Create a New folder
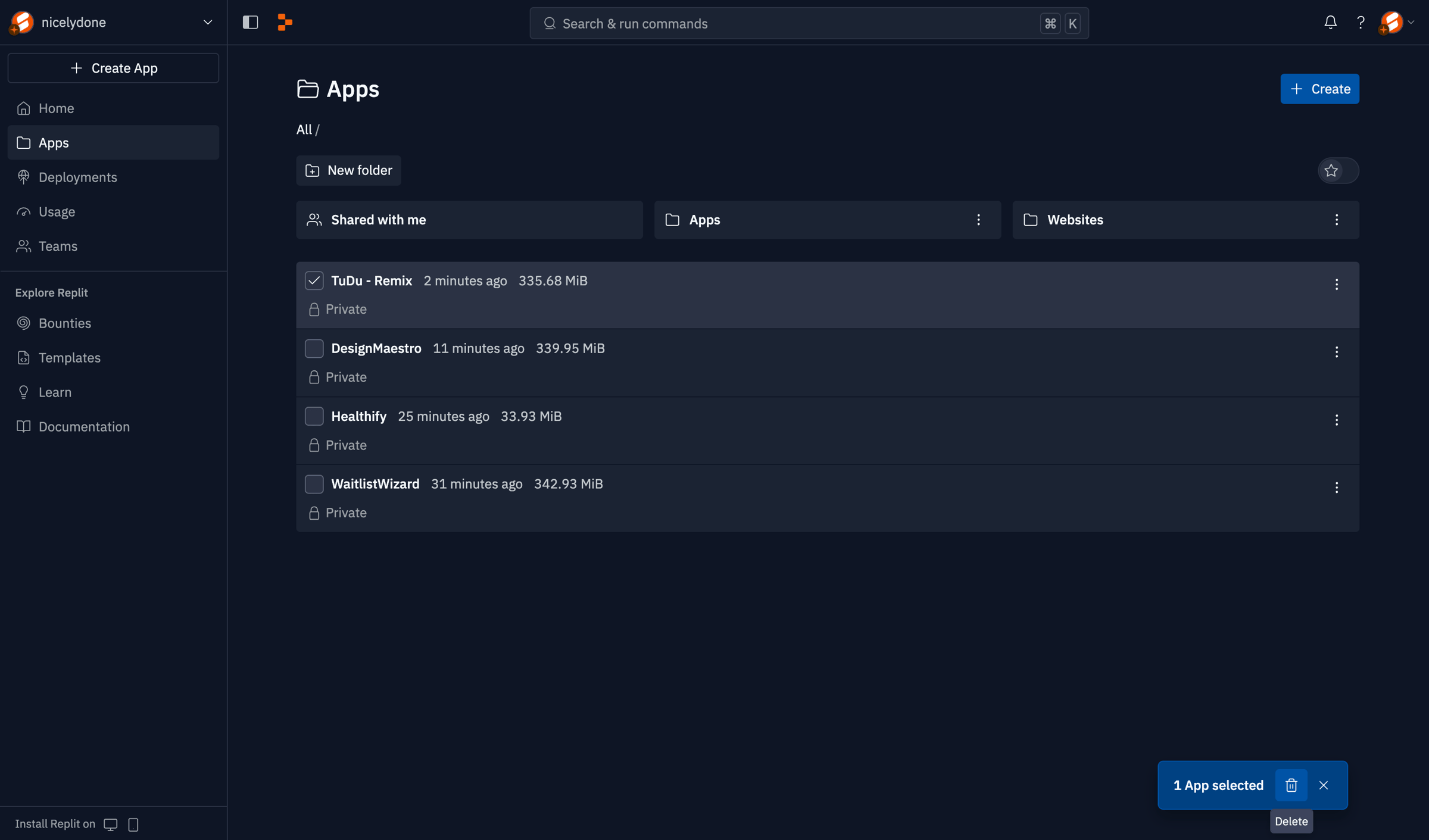This screenshot has width=1429, height=840. (348, 171)
